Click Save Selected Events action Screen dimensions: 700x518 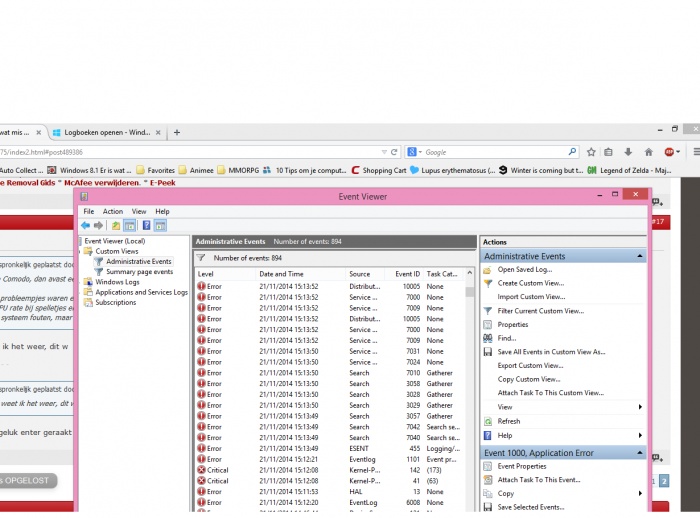coord(530,507)
